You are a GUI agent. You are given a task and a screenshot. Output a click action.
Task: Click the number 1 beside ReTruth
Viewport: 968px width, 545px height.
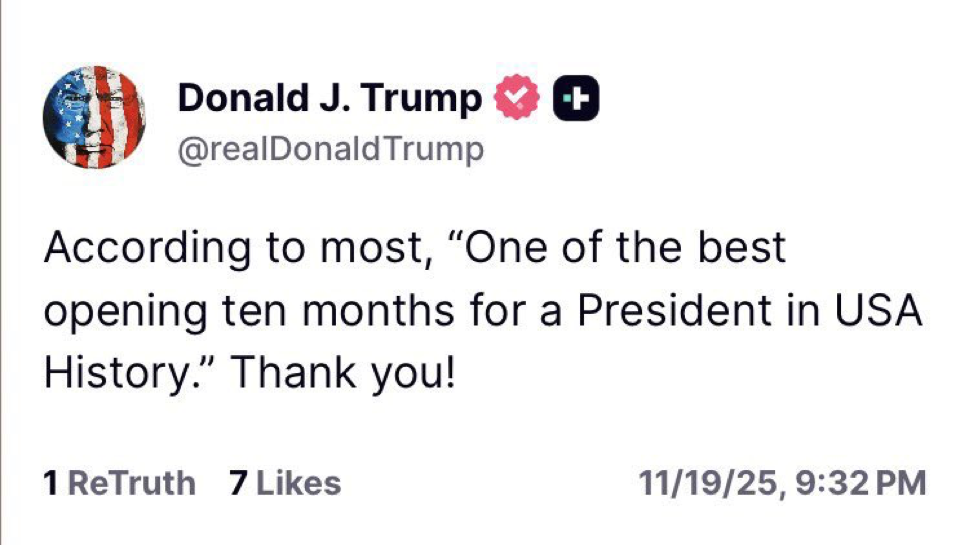click(x=51, y=484)
